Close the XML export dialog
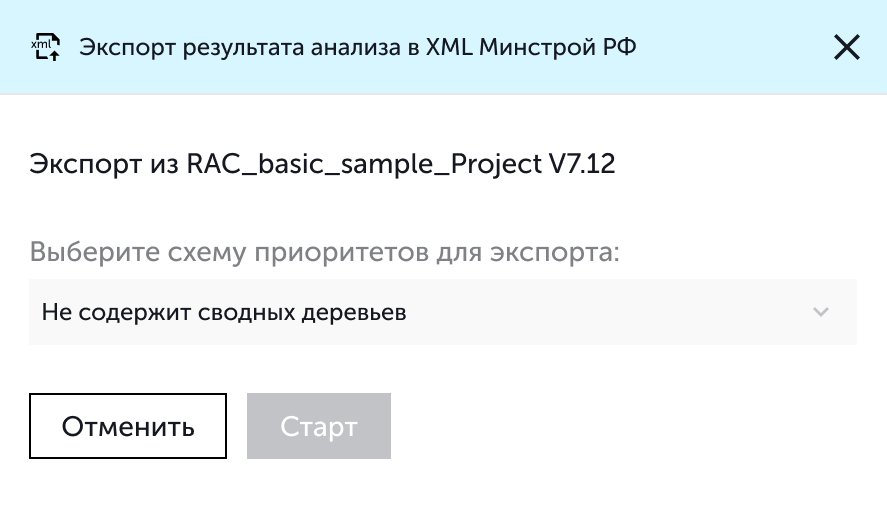887x506 pixels. click(846, 47)
